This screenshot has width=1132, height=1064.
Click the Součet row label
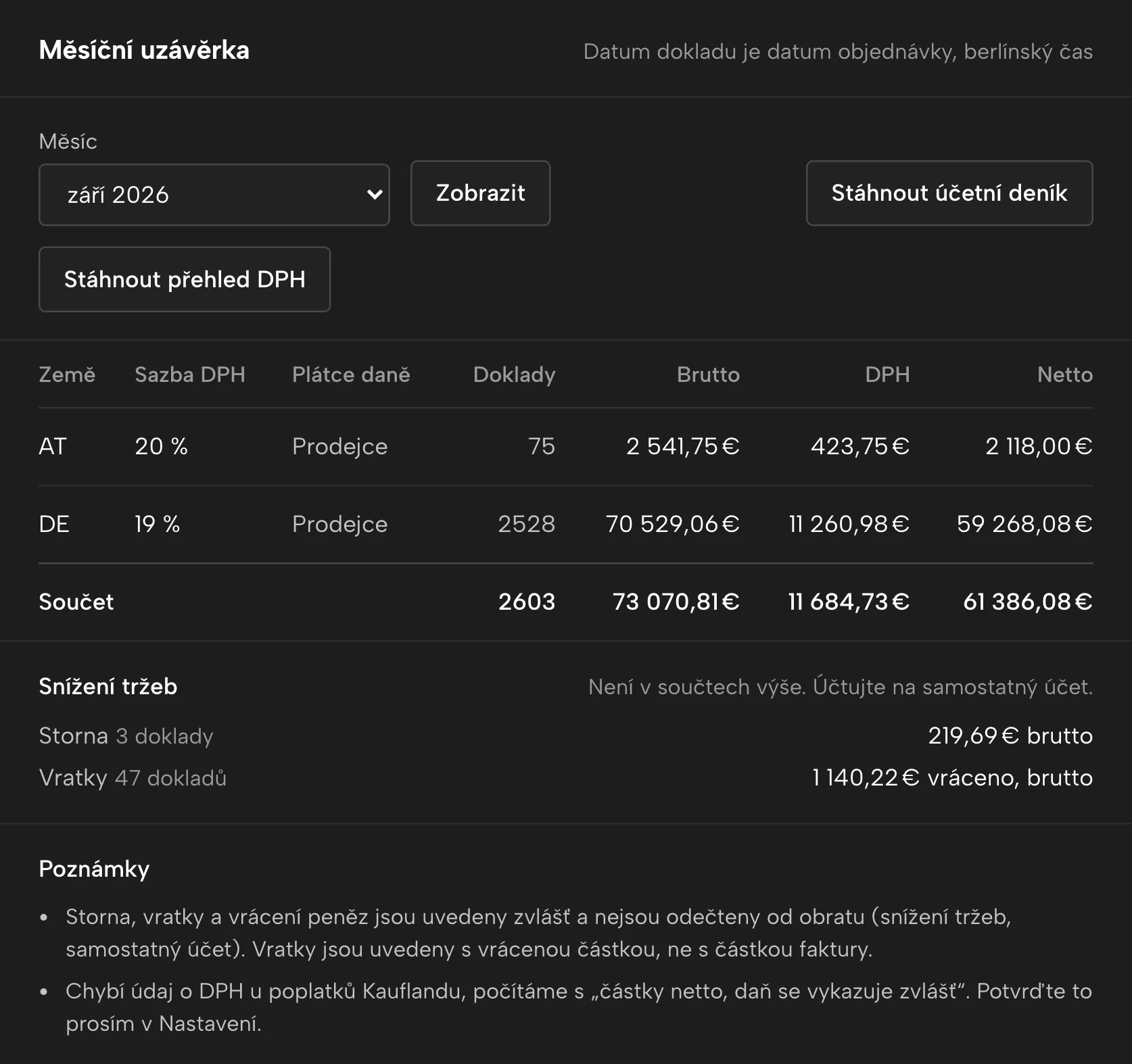[76, 602]
